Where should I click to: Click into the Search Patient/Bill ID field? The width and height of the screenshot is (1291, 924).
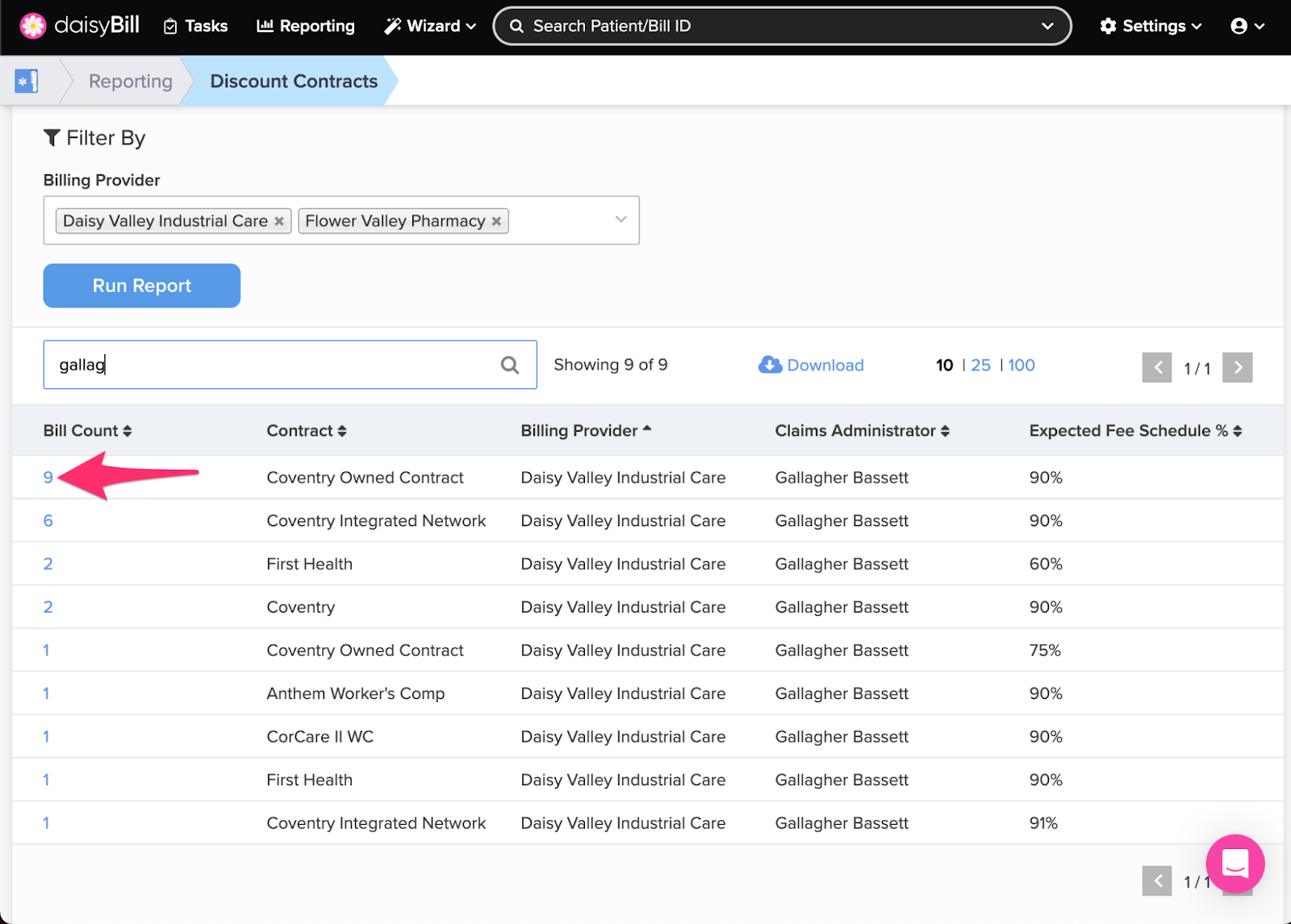coord(781,26)
